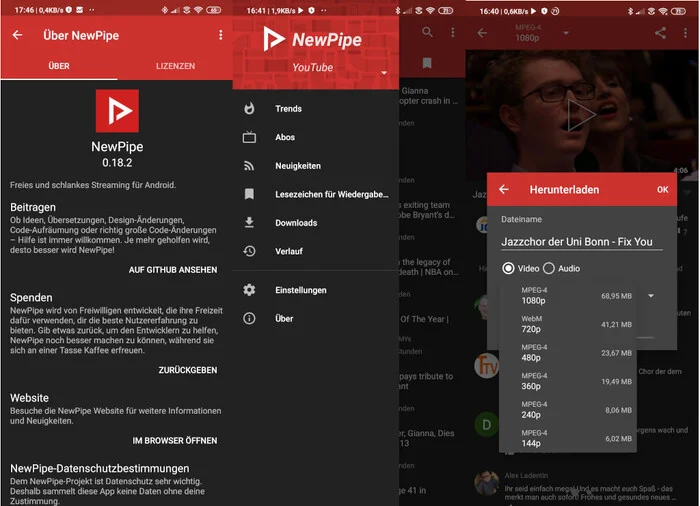Open Lesezeichen für Wiedergabe entry
Image resolution: width=700 pixels, height=506 pixels.
(316, 194)
